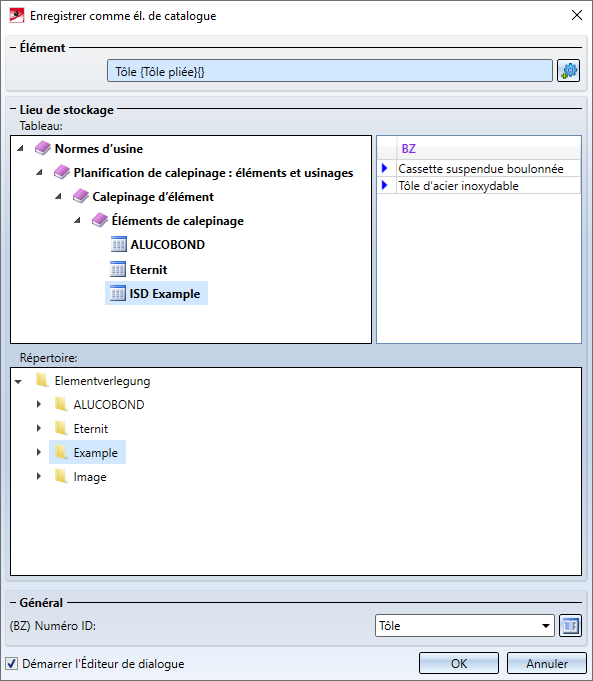Click the element settings gear icon
Image resolution: width=593 pixels, height=681 pixels.
569,71
